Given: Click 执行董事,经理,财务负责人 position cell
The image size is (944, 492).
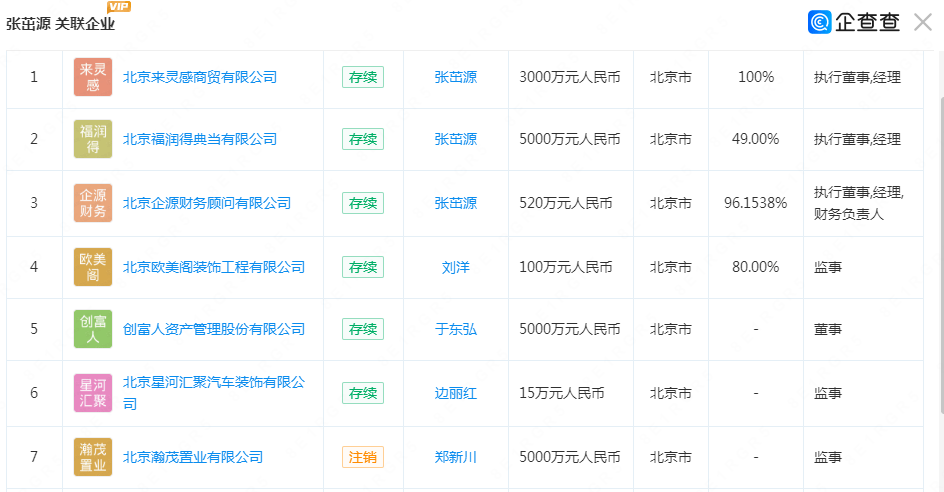Looking at the screenshot, I should 859,203.
